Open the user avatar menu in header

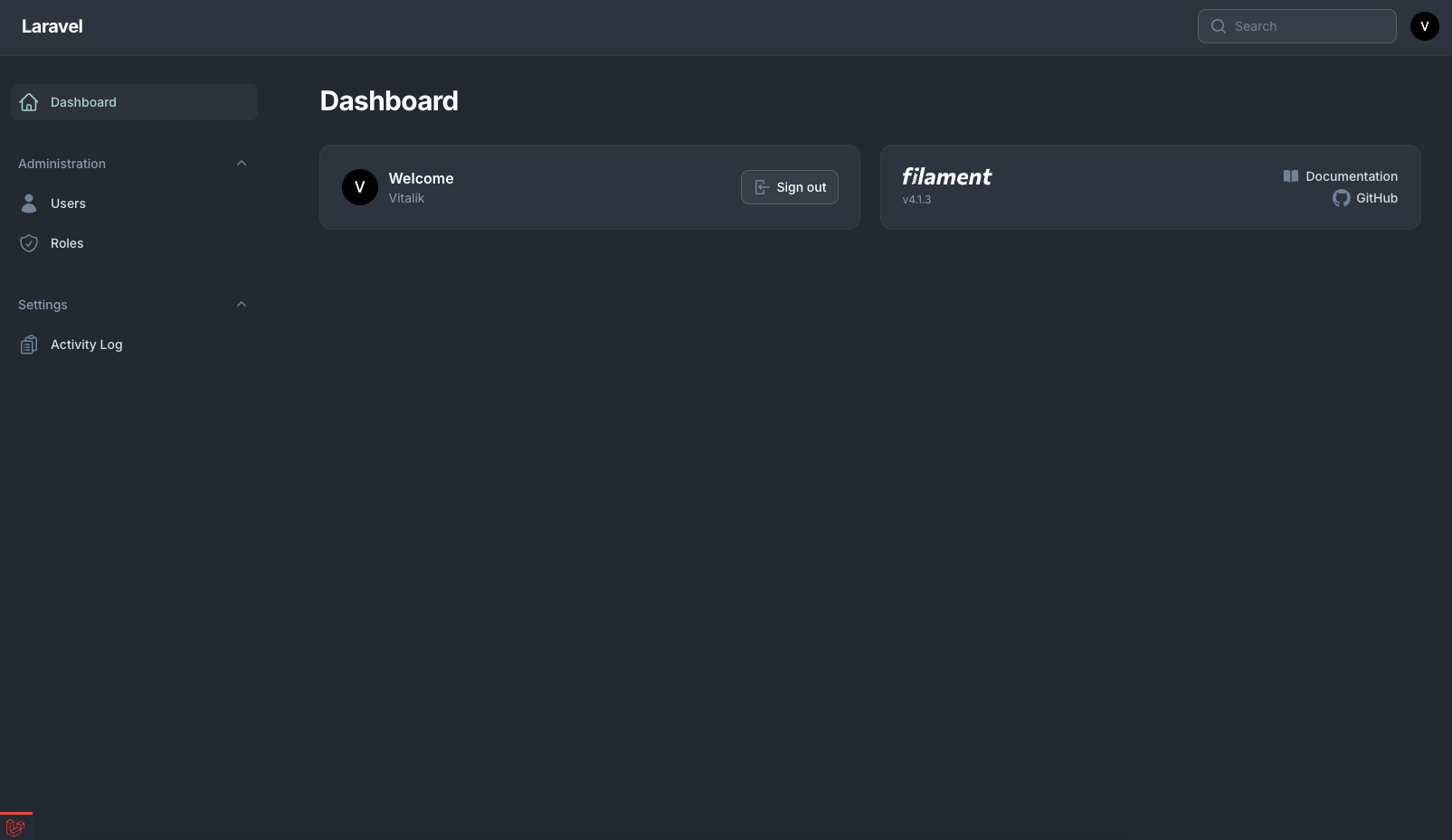(1424, 26)
